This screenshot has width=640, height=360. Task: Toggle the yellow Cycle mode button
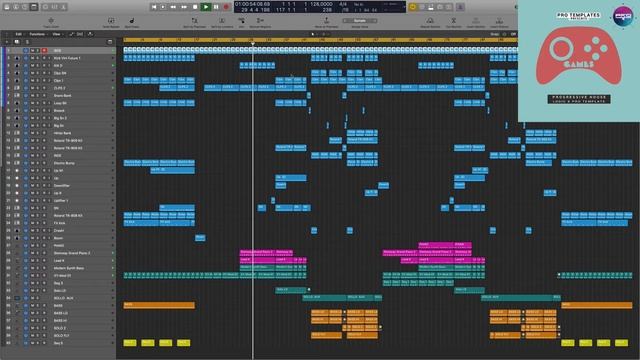pos(413,7)
